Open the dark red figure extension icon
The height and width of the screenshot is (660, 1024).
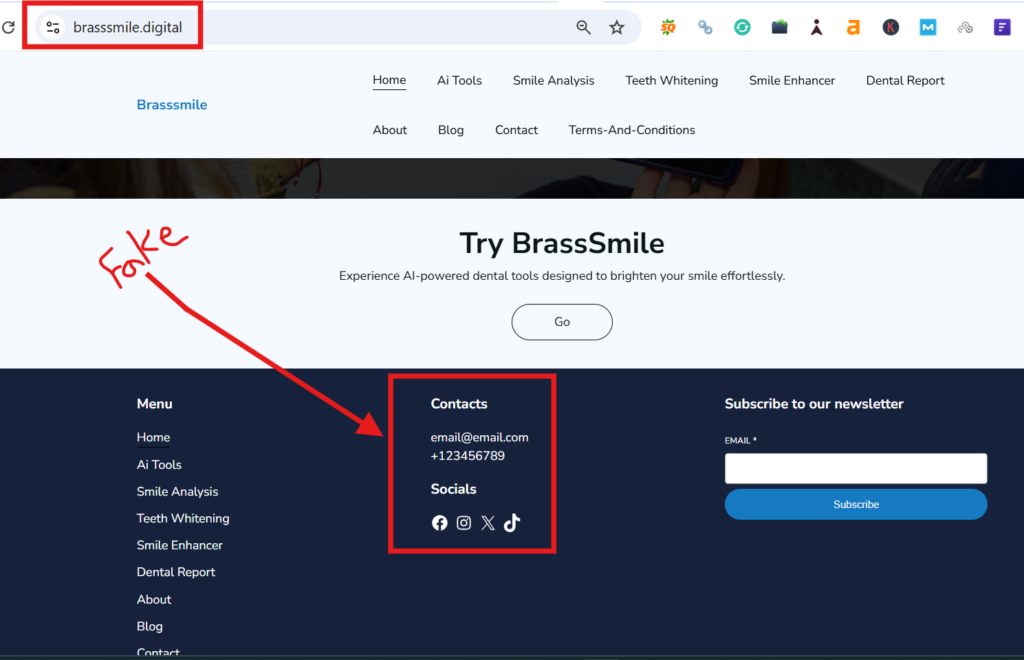(x=816, y=27)
